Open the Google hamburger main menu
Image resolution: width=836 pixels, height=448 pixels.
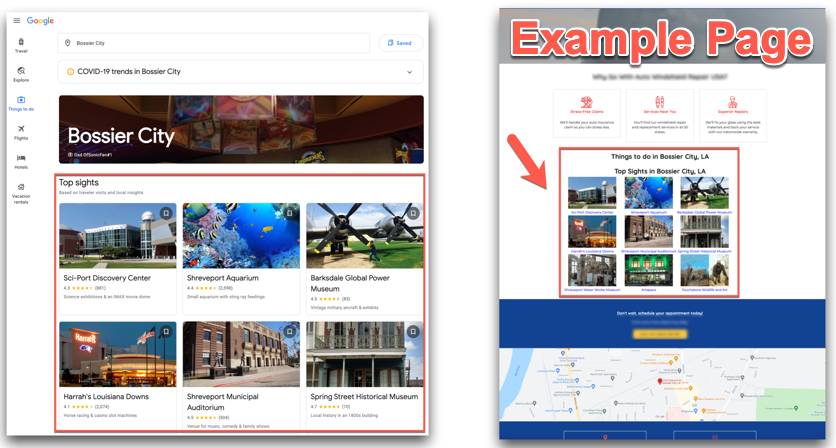(17, 21)
